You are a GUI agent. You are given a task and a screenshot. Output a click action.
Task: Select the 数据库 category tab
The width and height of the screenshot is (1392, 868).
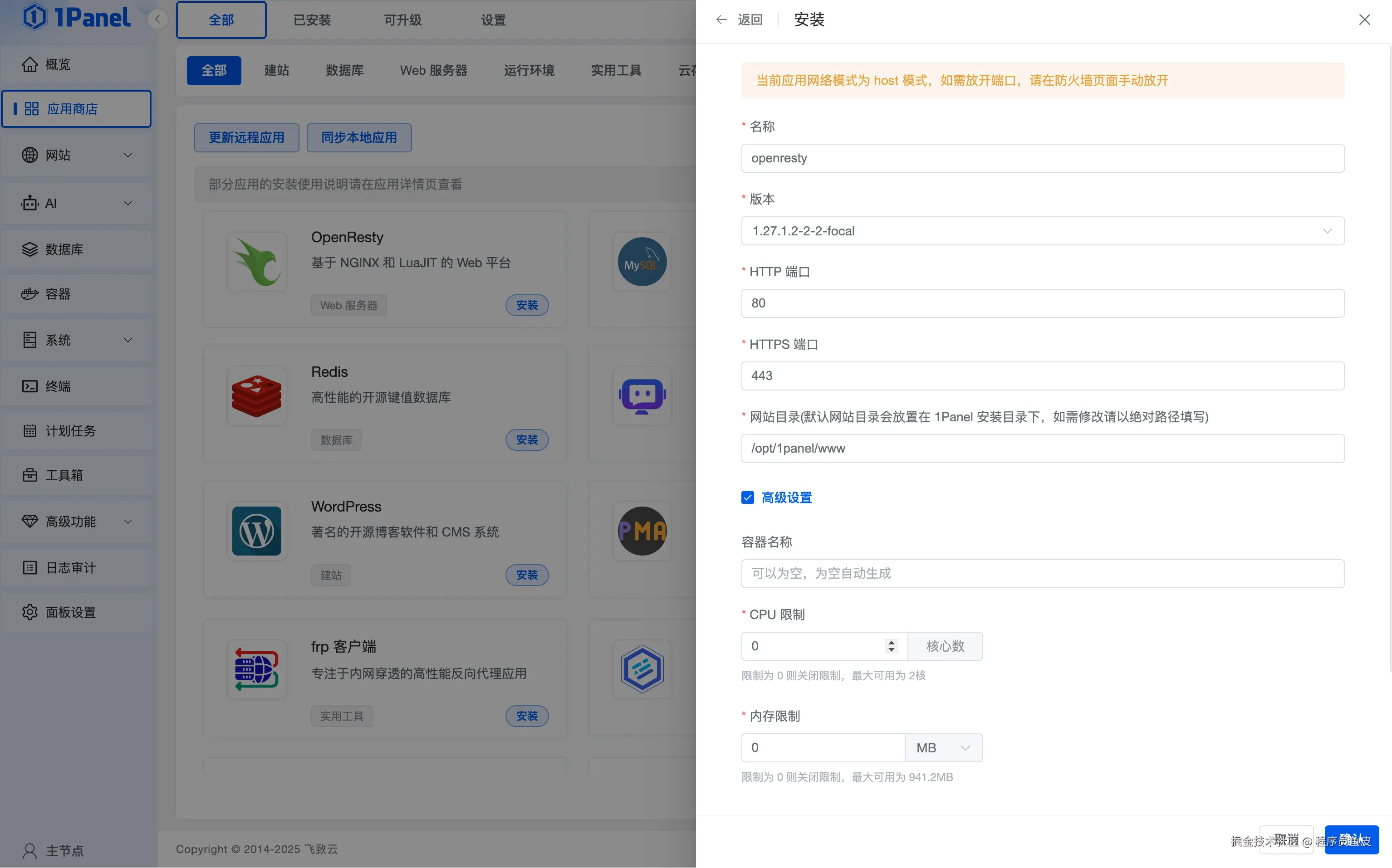coord(344,71)
